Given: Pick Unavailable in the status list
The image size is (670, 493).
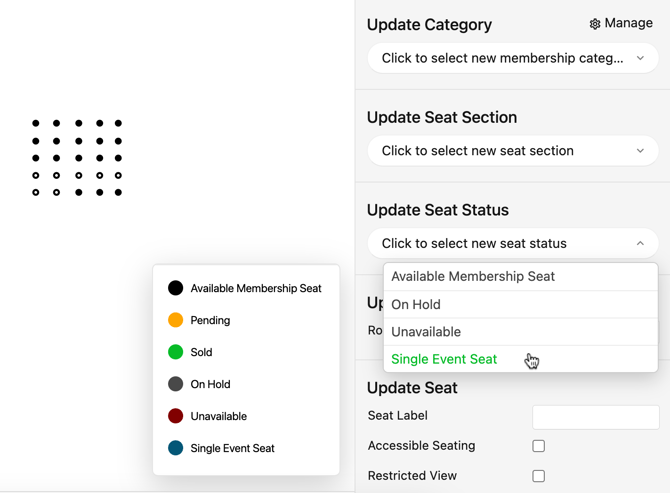Looking at the screenshot, I should coord(426,332).
